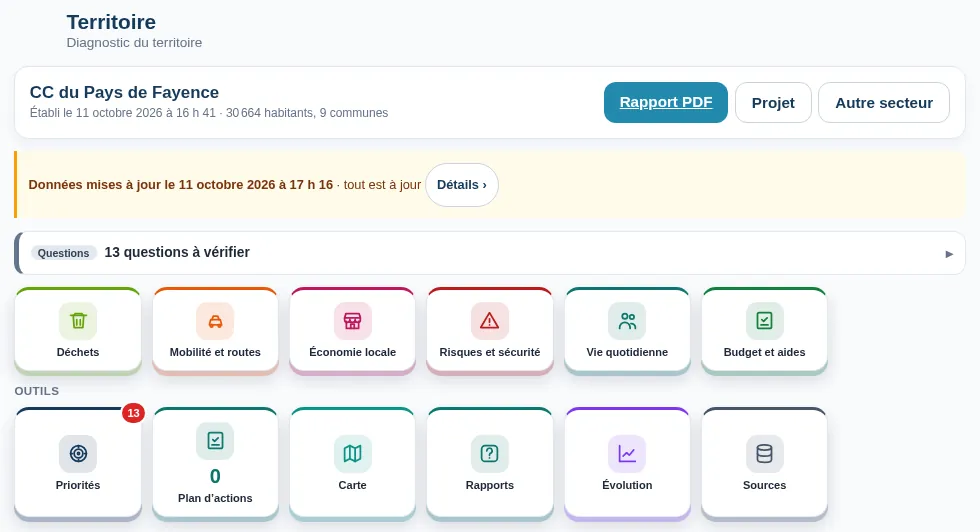Click the Évolution label
This screenshot has height=532, width=980.
(627, 485)
